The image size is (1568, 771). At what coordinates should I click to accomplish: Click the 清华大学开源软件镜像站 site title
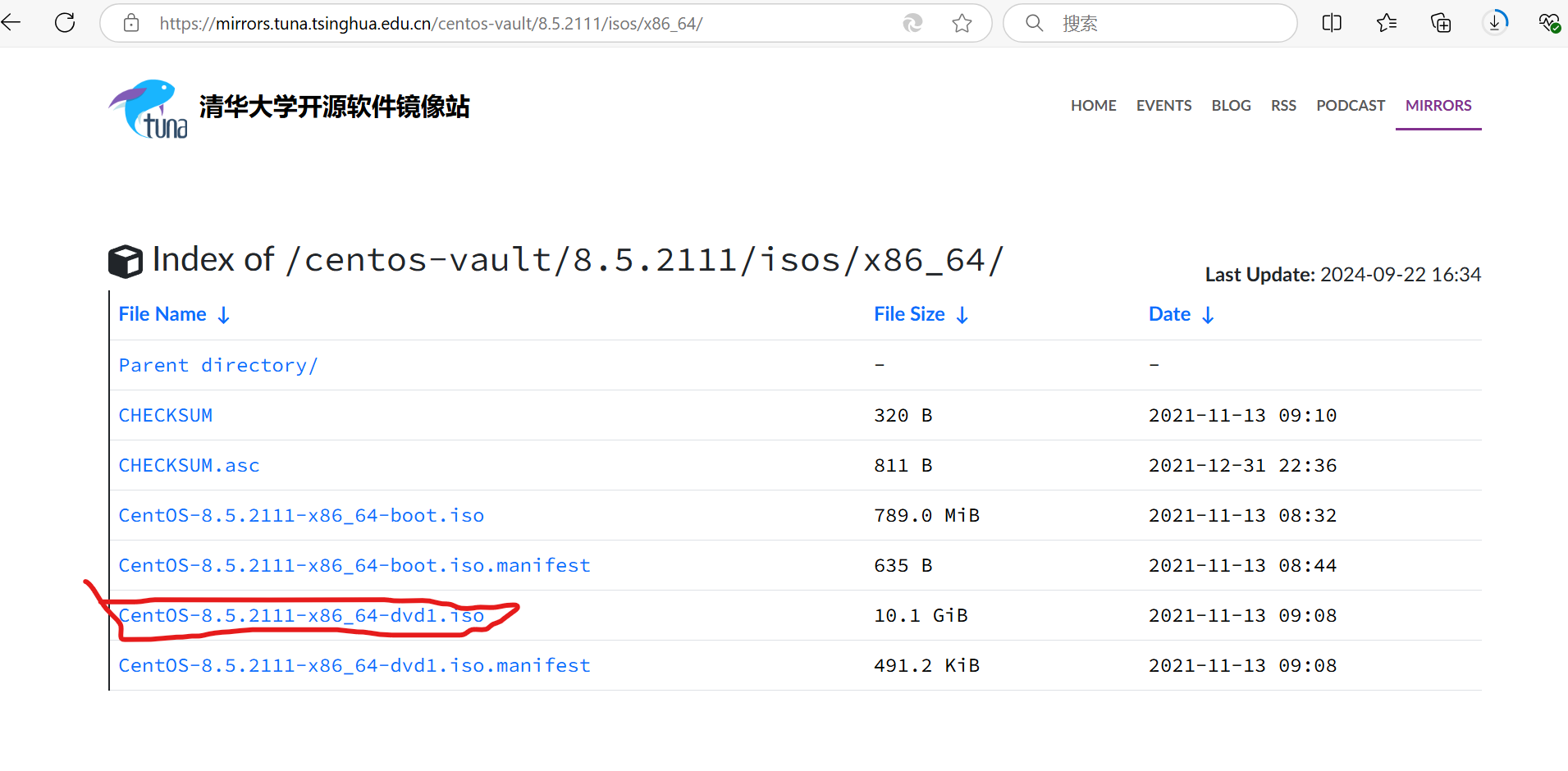click(x=334, y=107)
